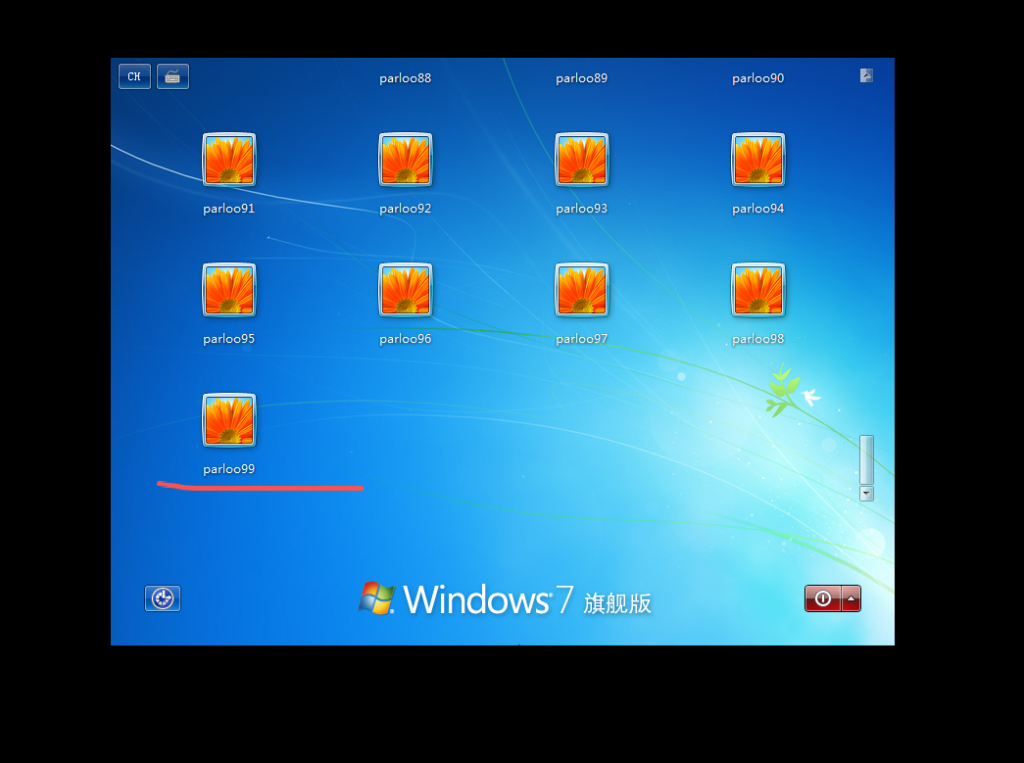This screenshot has height=763, width=1024.
Task: Click the parloo97 flower avatar
Action: [581, 290]
